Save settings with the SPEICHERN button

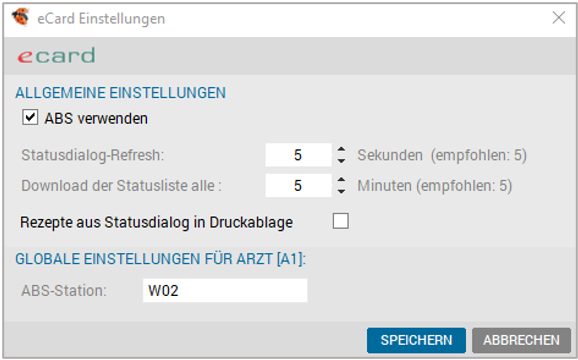click(x=416, y=340)
